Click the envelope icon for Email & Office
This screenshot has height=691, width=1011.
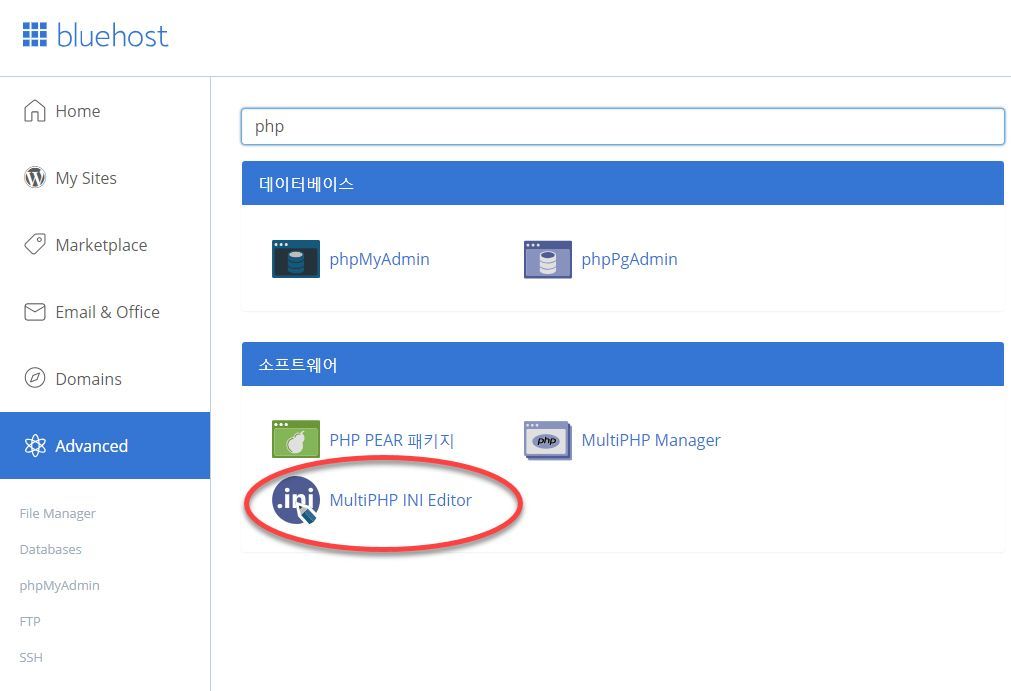pyautogui.click(x=35, y=311)
